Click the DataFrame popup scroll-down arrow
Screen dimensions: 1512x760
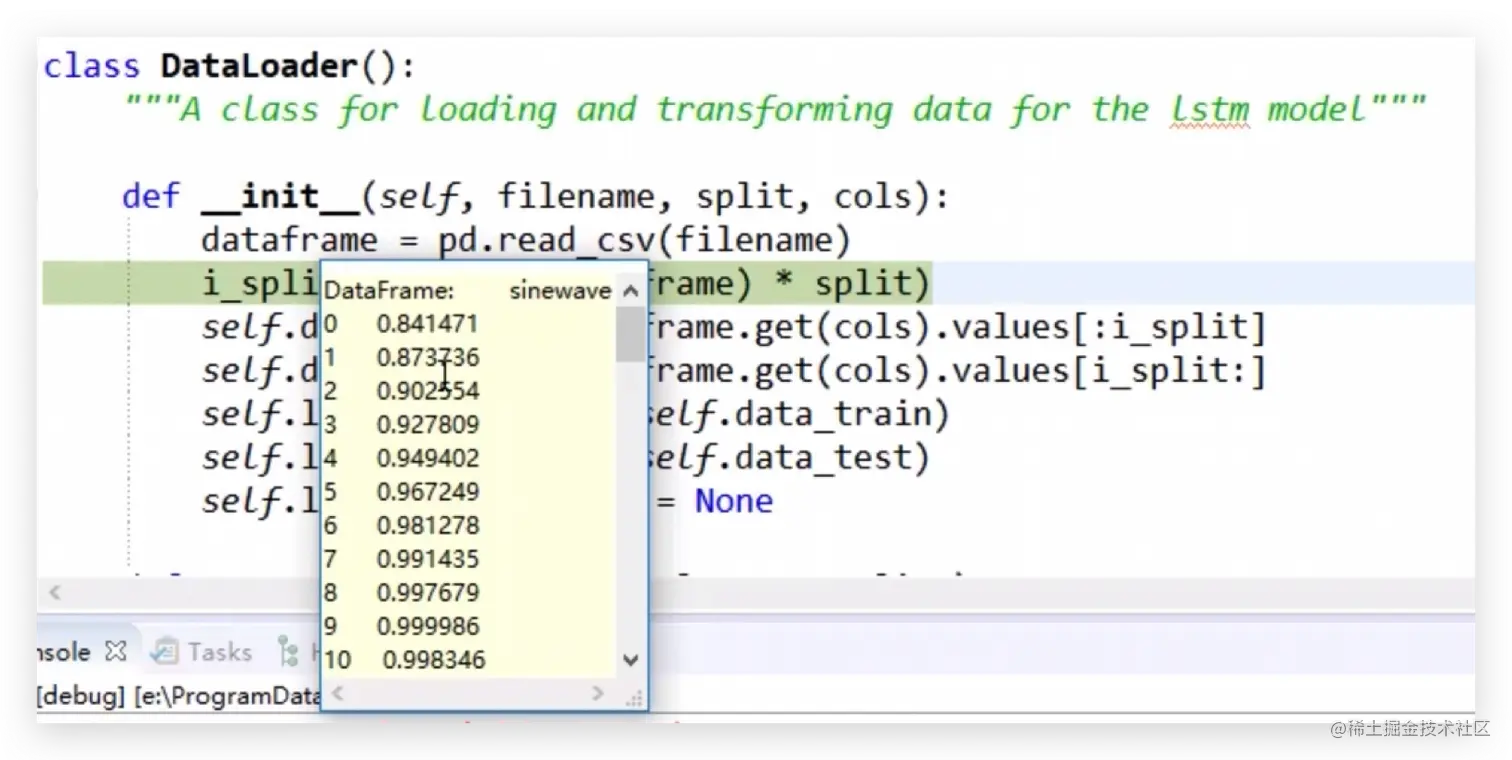click(630, 660)
